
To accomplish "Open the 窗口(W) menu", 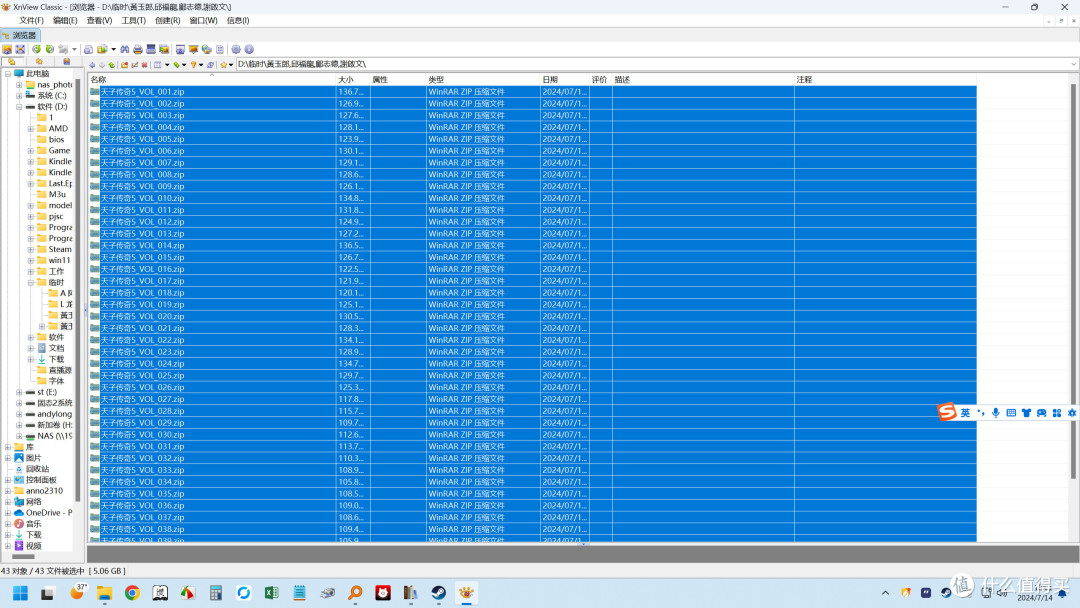I will [203, 21].
